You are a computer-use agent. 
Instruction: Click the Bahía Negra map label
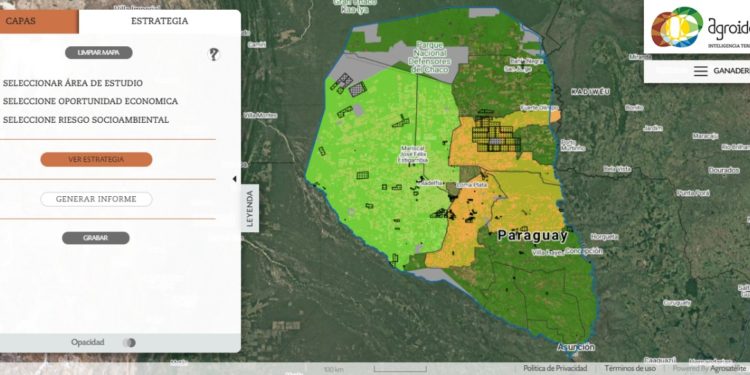coord(526,61)
